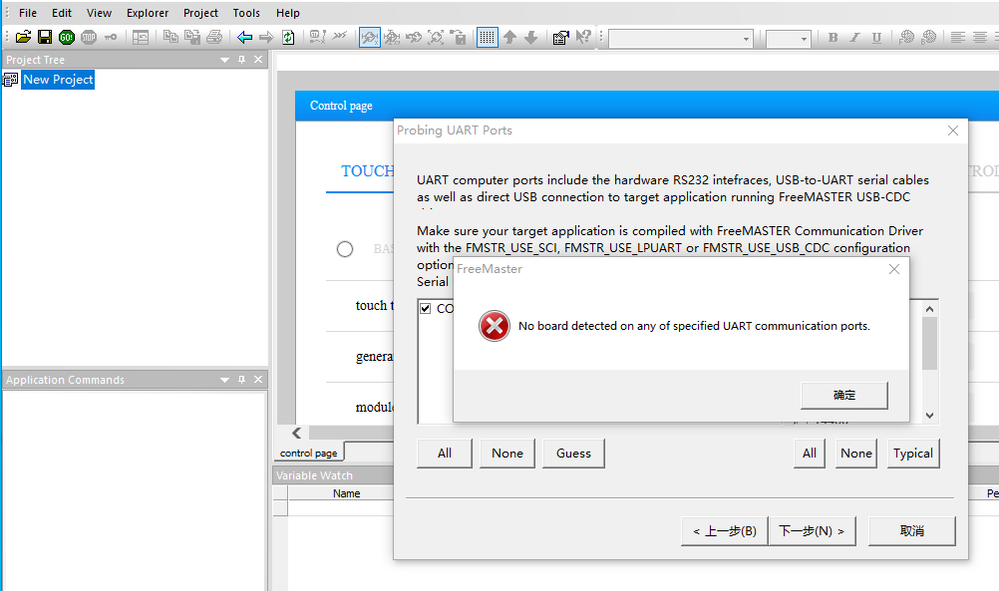Screen dimensions: 999x591
Task: Navigate back with the blue left arrow
Action: pyautogui.click(x=245, y=38)
